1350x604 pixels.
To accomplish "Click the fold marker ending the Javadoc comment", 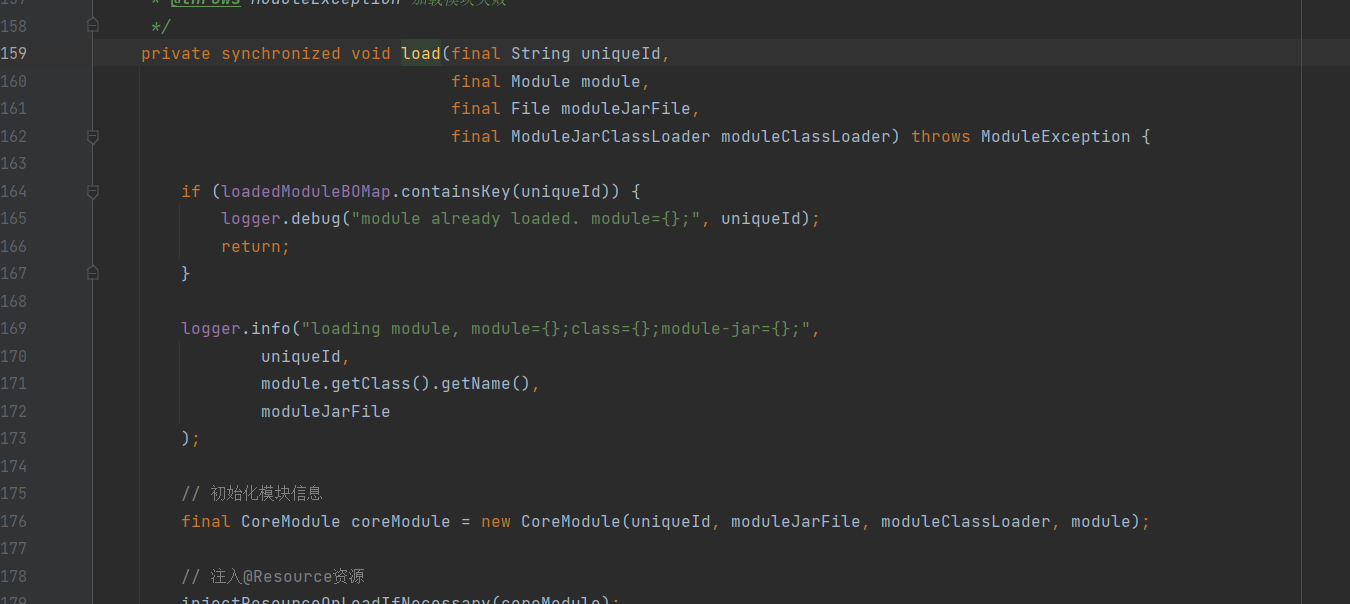I will click(x=93, y=25).
